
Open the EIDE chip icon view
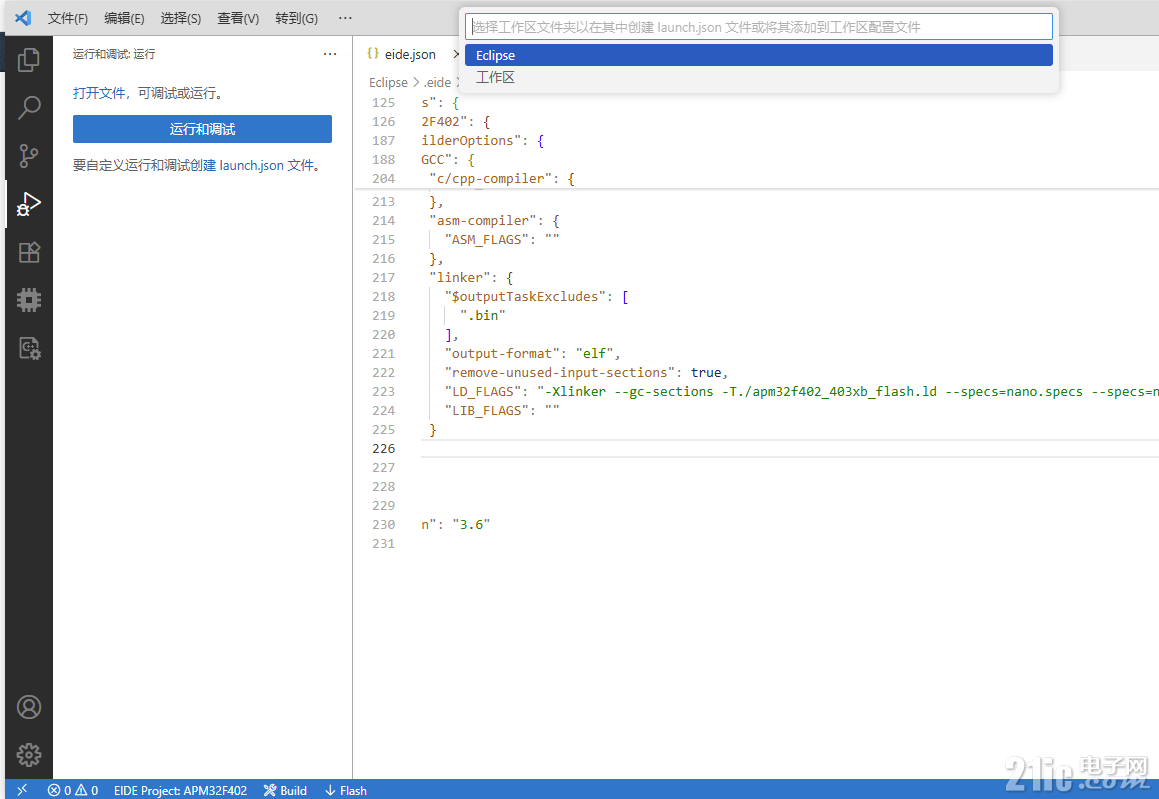[x=29, y=300]
